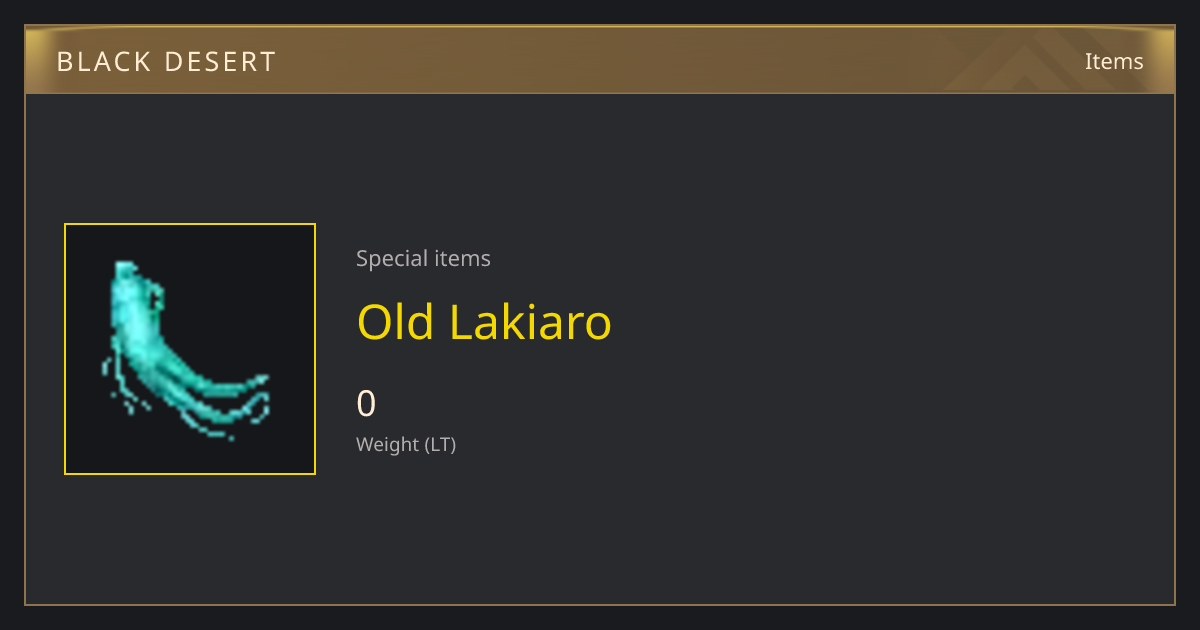This screenshot has width=1200, height=630.
Task: Click the (LT) unit text
Action: (x=440, y=444)
